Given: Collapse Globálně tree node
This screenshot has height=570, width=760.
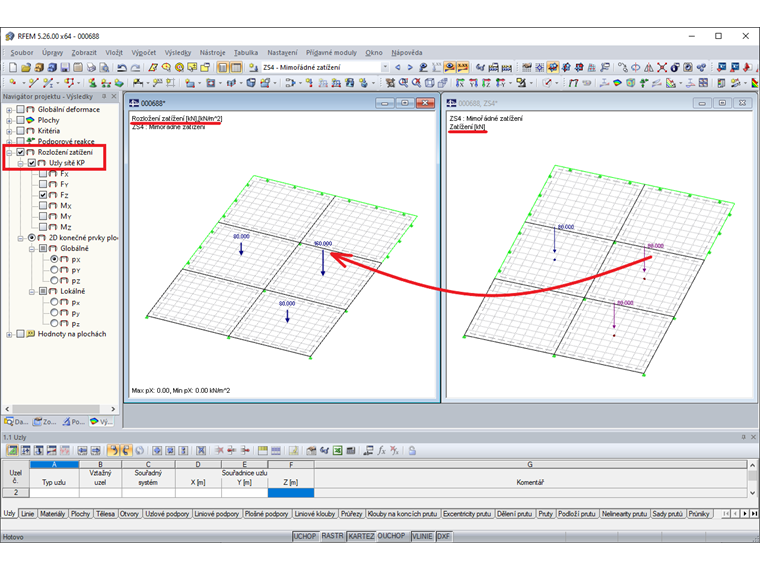Looking at the screenshot, I should pos(32,249).
